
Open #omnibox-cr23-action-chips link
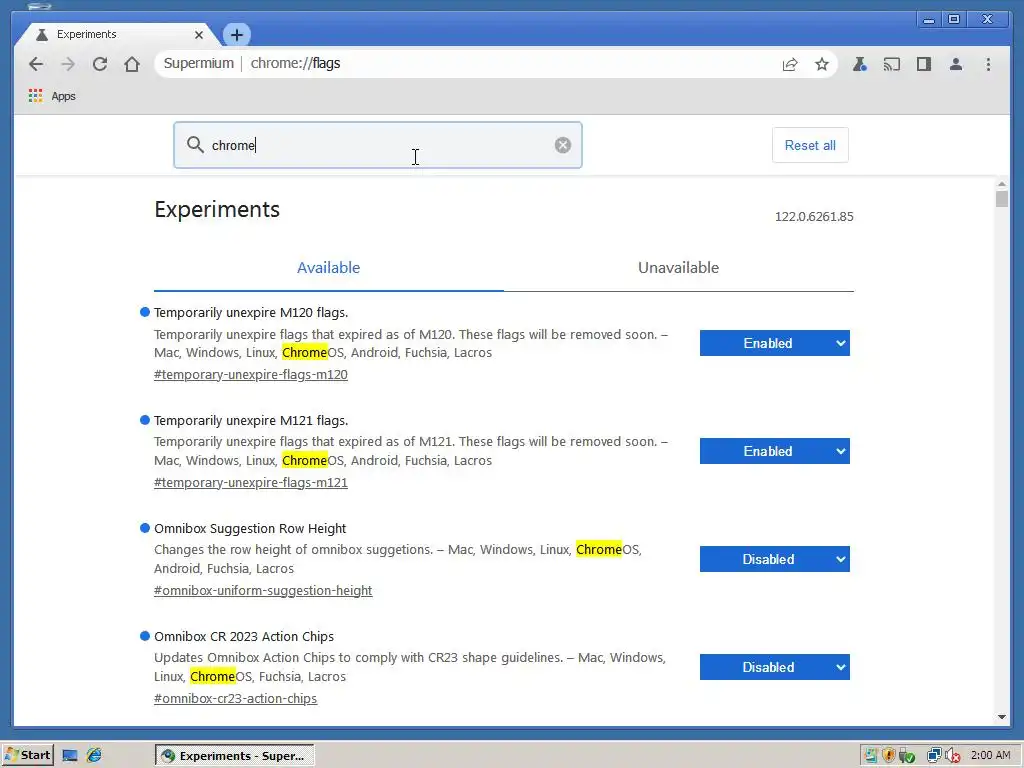click(236, 699)
